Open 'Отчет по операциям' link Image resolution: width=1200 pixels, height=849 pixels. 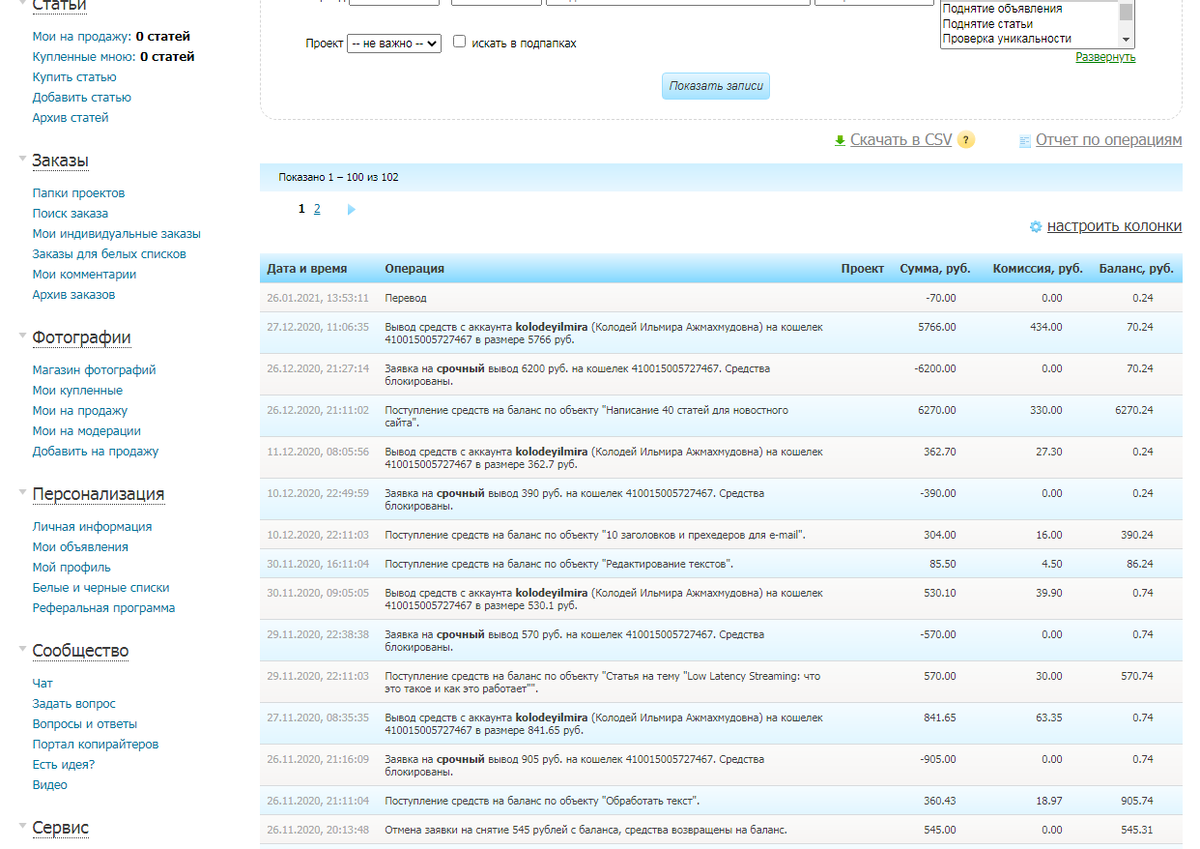[1109, 140]
